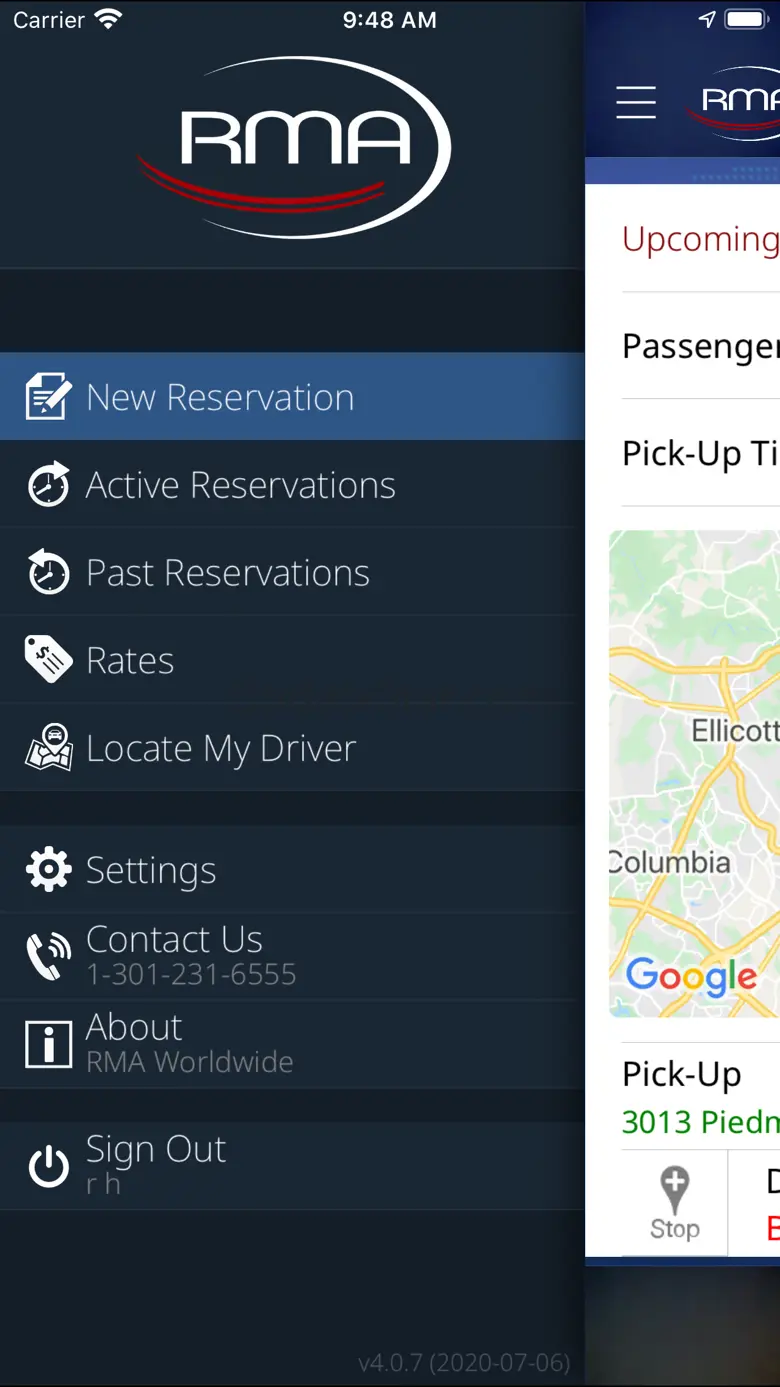Tap the Settings gear icon
The image size is (780, 1387).
click(x=48, y=870)
